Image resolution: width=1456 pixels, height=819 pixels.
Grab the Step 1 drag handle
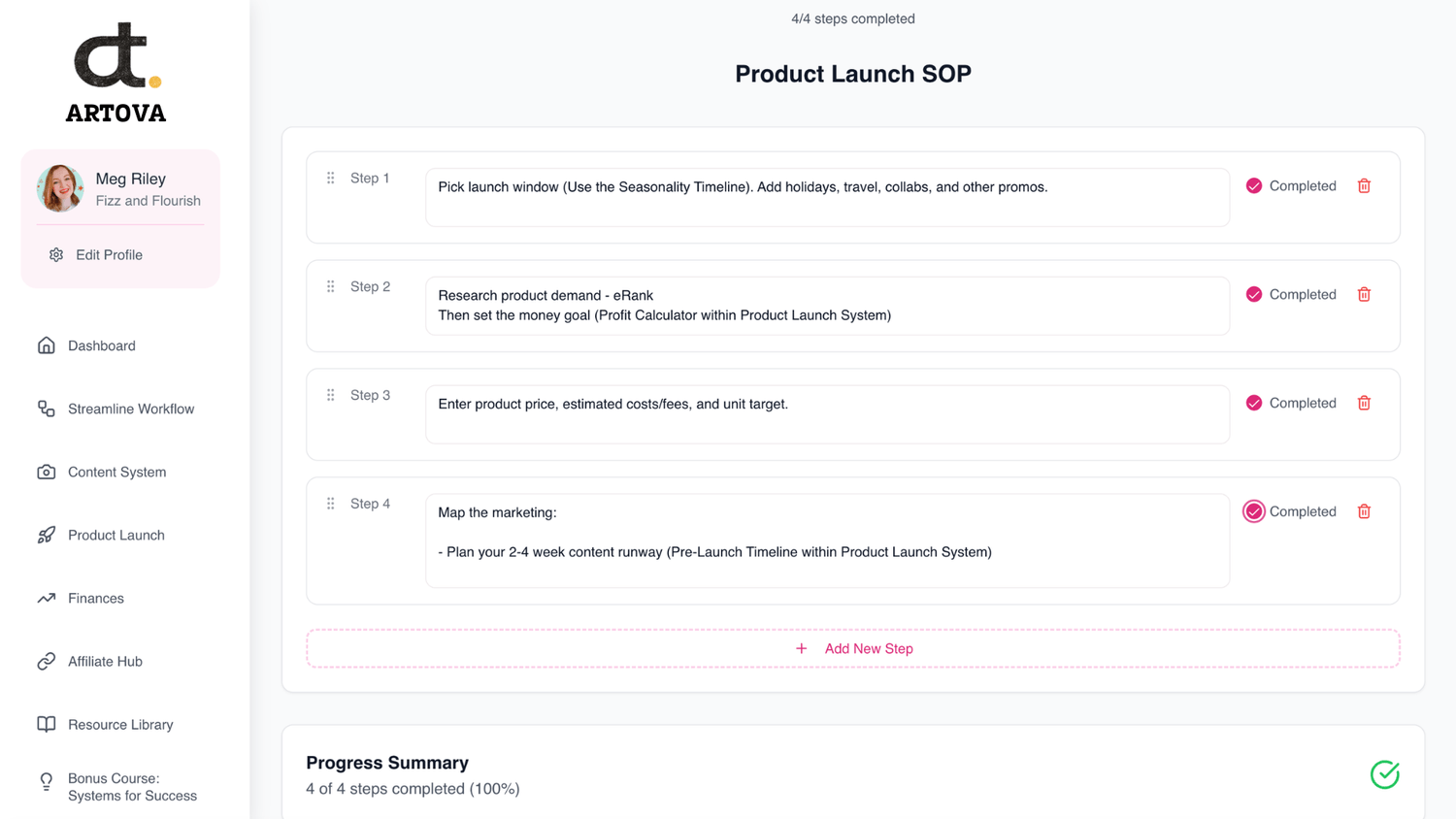(331, 179)
